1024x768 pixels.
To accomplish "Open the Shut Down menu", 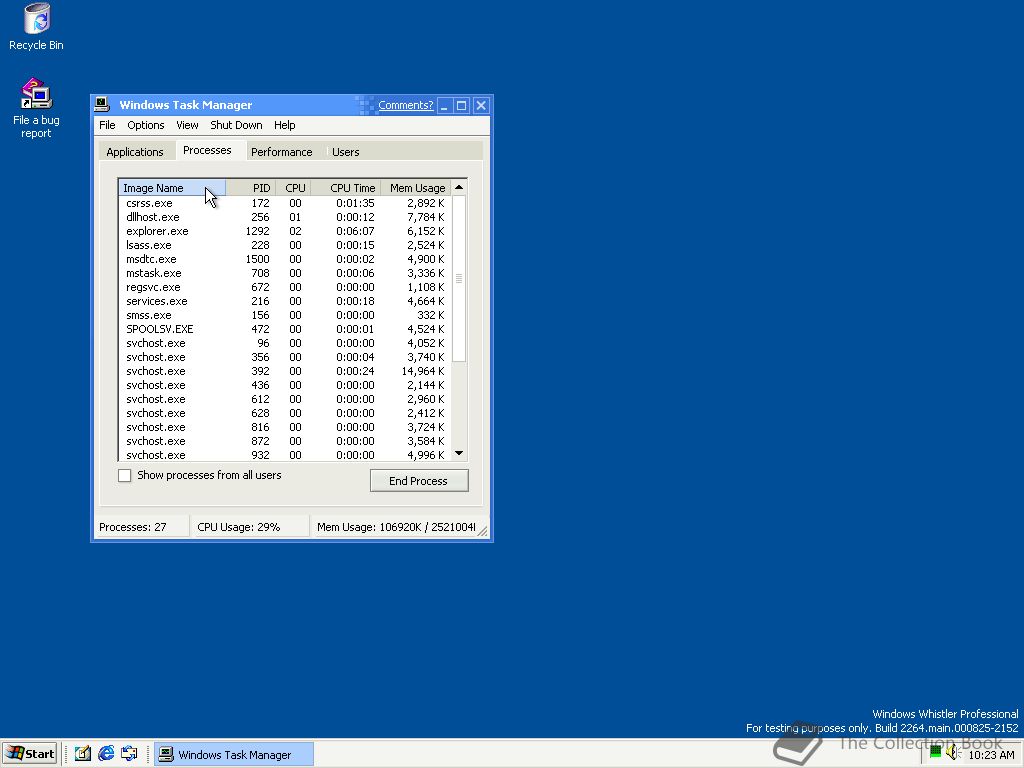I will tap(236, 125).
